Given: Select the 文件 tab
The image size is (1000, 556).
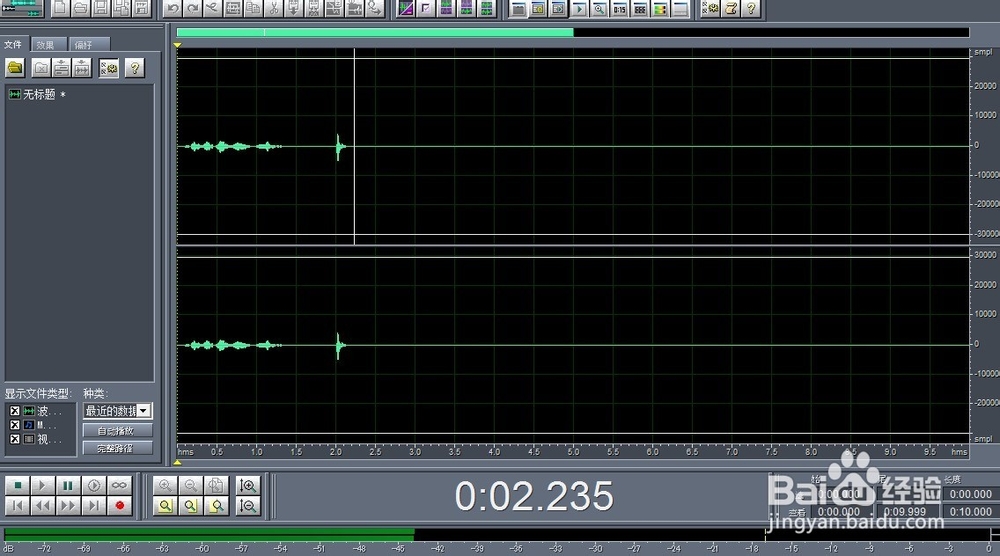Looking at the screenshot, I should tap(13, 45).
